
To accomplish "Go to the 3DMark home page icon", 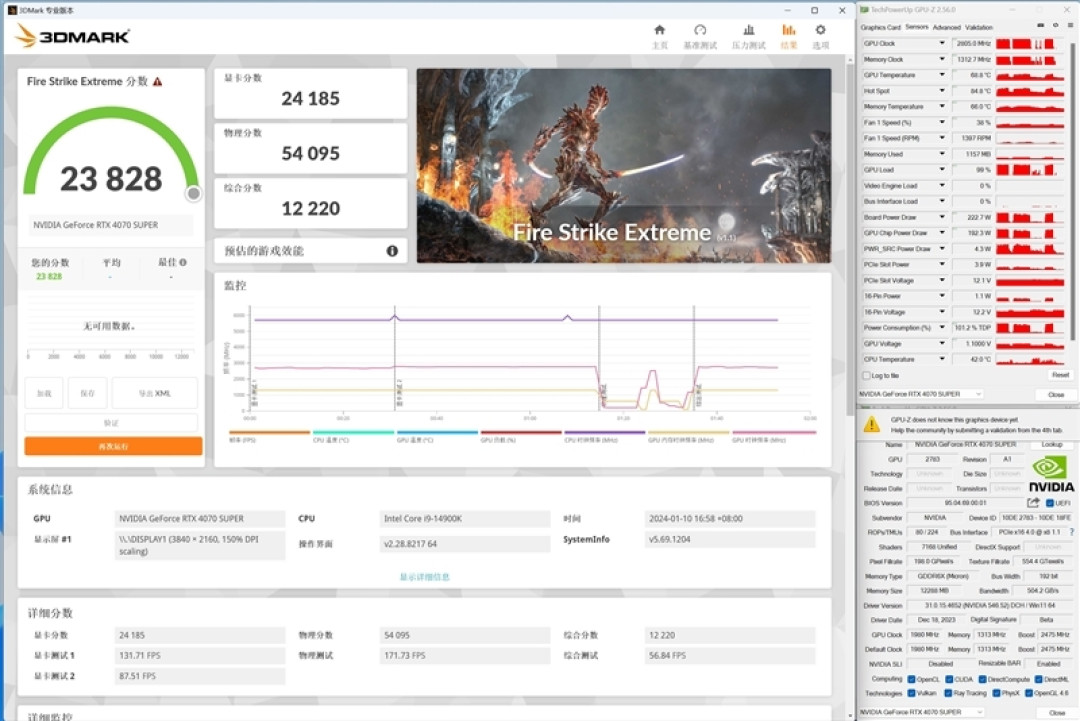I will click(659, 30).
